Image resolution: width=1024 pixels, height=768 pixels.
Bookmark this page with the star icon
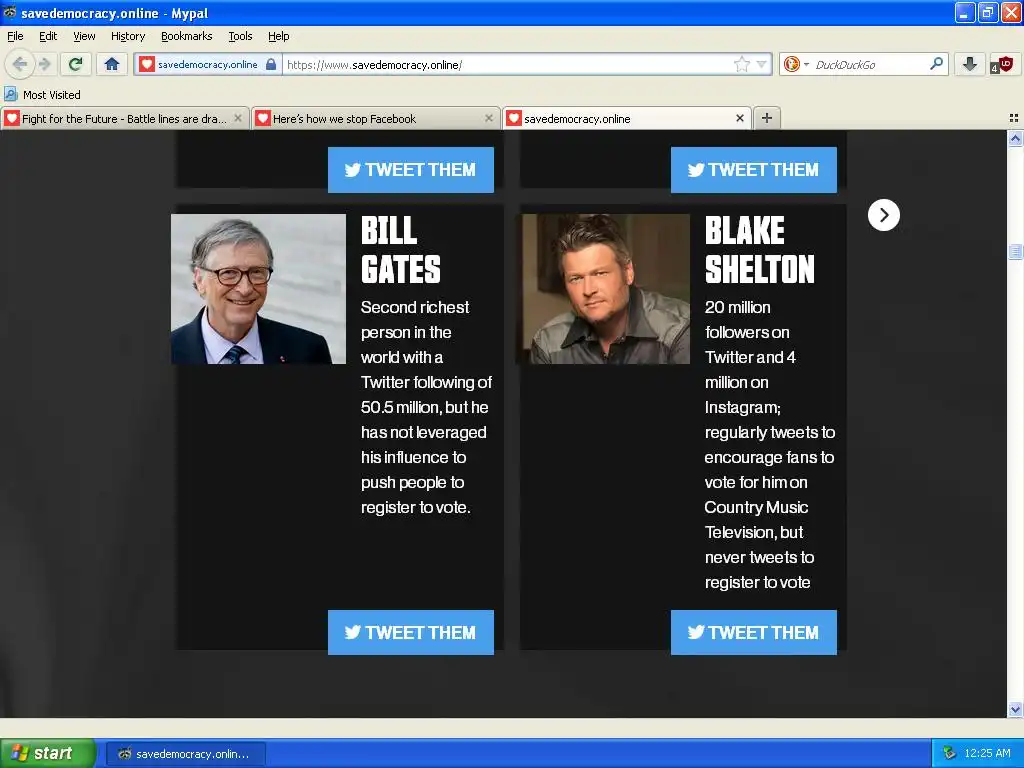[742, 64]
